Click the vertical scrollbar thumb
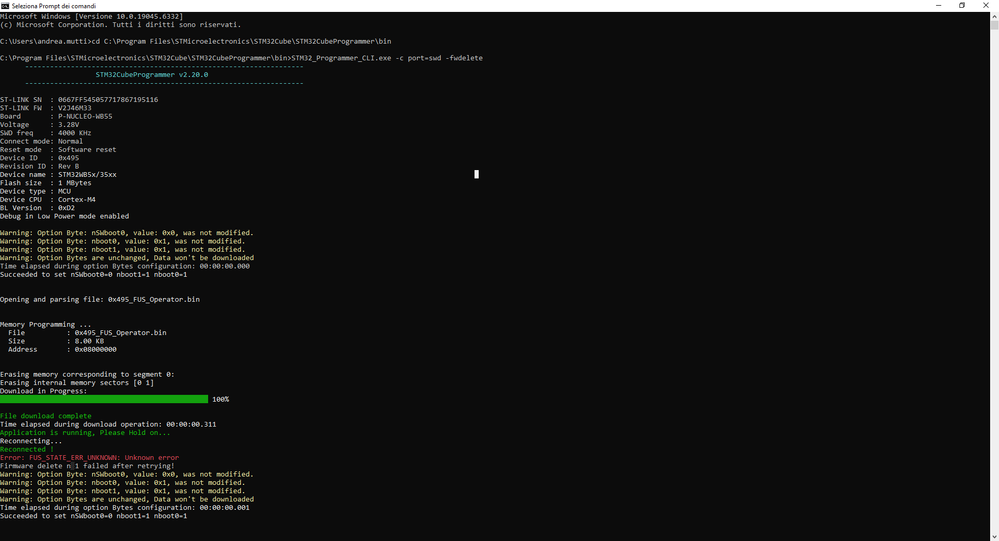Screen dimensions: 999x541 994,25
